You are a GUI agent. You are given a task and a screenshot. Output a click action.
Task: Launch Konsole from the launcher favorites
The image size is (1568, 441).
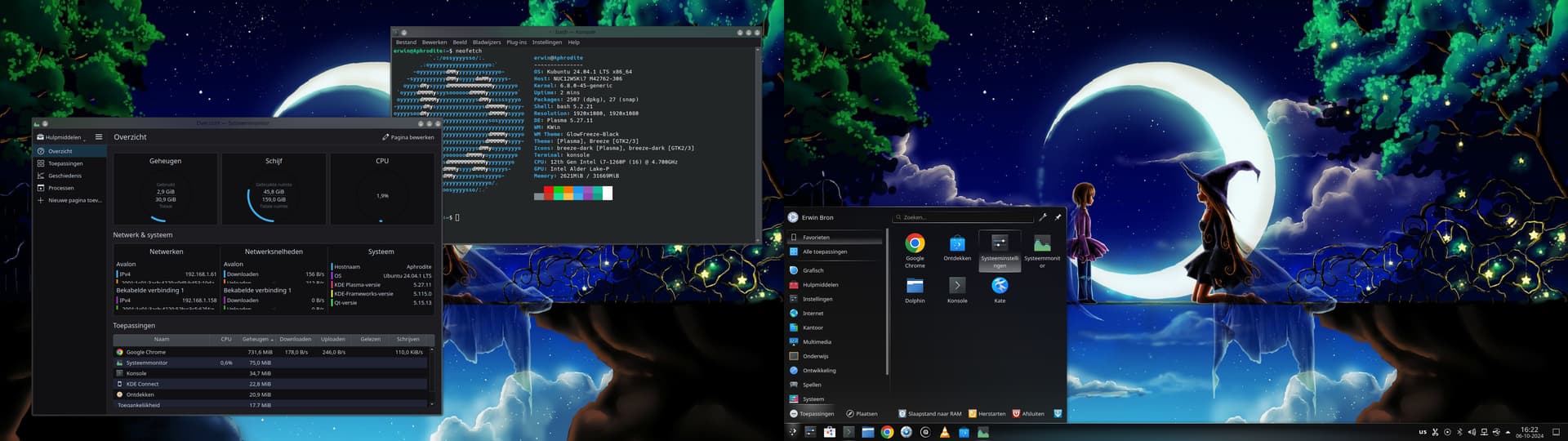957,290
